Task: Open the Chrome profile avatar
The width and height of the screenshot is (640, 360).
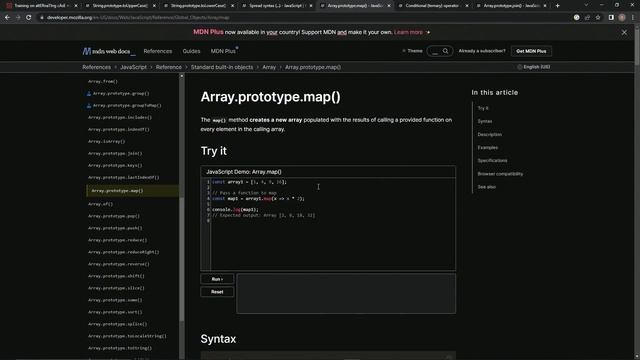Action: 622,18
